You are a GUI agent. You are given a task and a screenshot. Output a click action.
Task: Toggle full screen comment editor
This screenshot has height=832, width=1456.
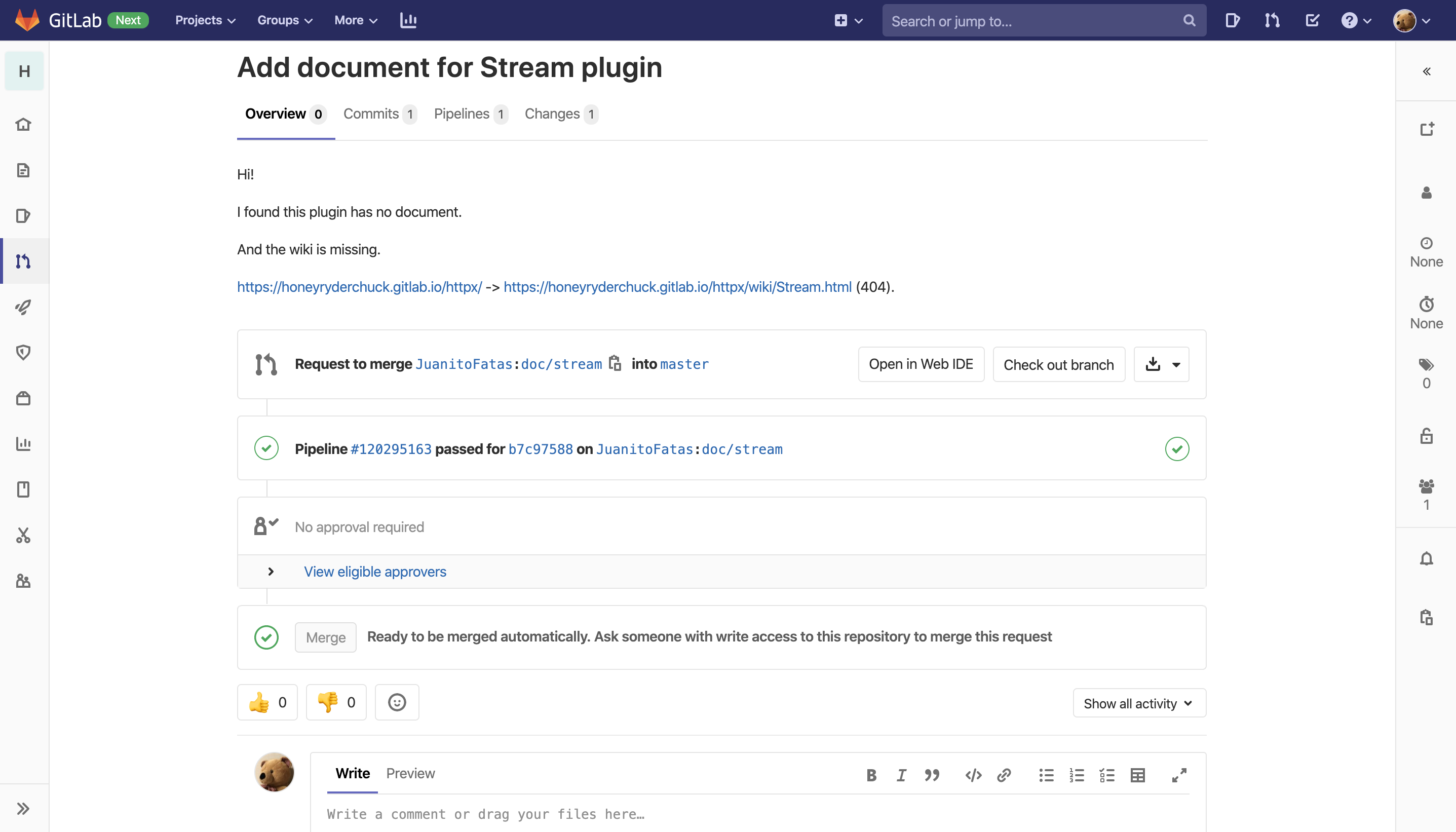point(1179,775)
